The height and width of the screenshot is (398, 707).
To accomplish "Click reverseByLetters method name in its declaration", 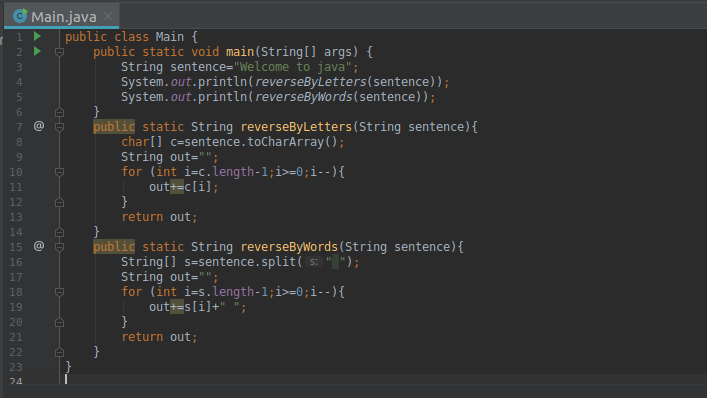I will [x=296, y=127].
